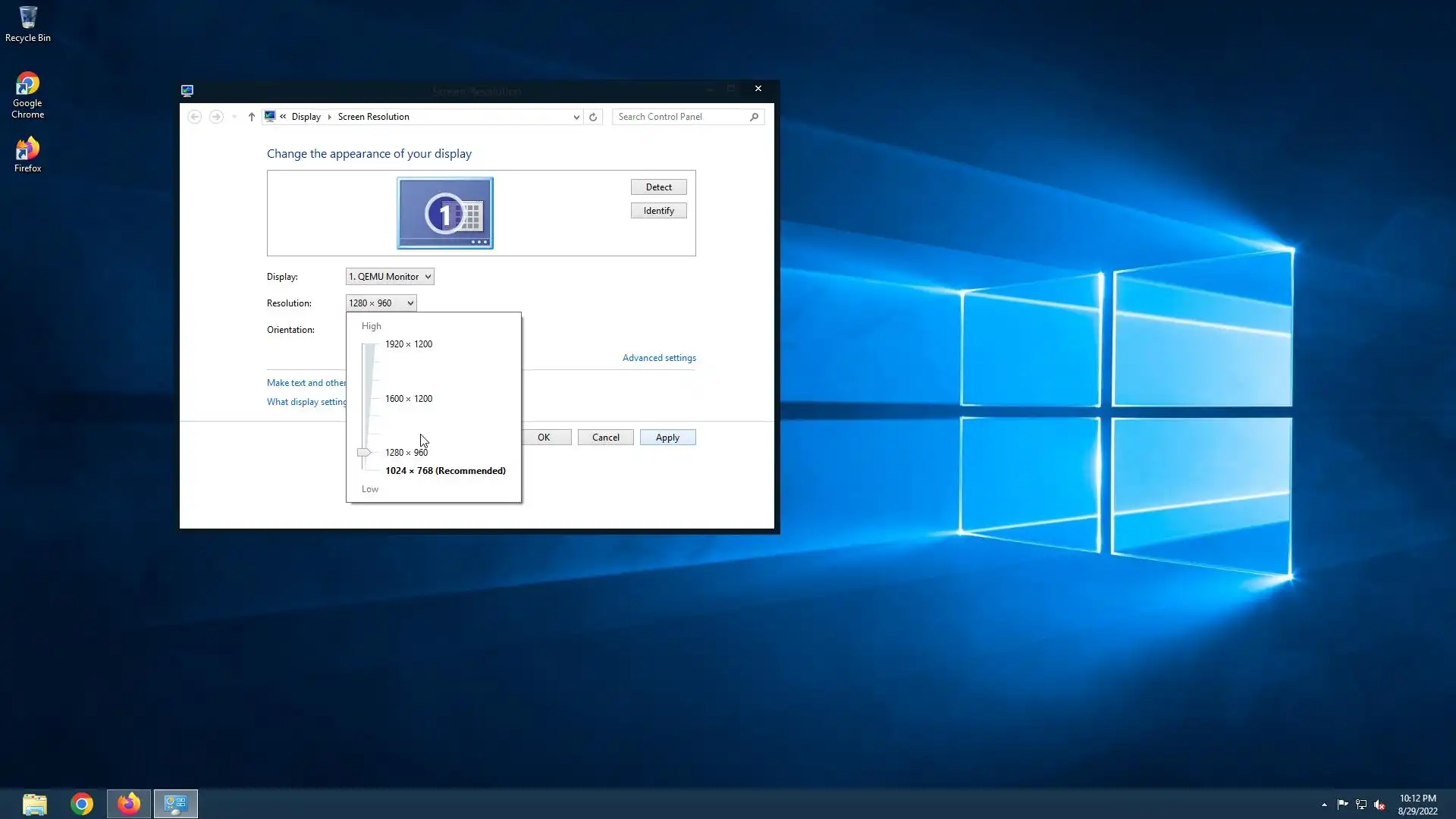Expand the Display QEMU Monitor dropdown

pos(390,277)
